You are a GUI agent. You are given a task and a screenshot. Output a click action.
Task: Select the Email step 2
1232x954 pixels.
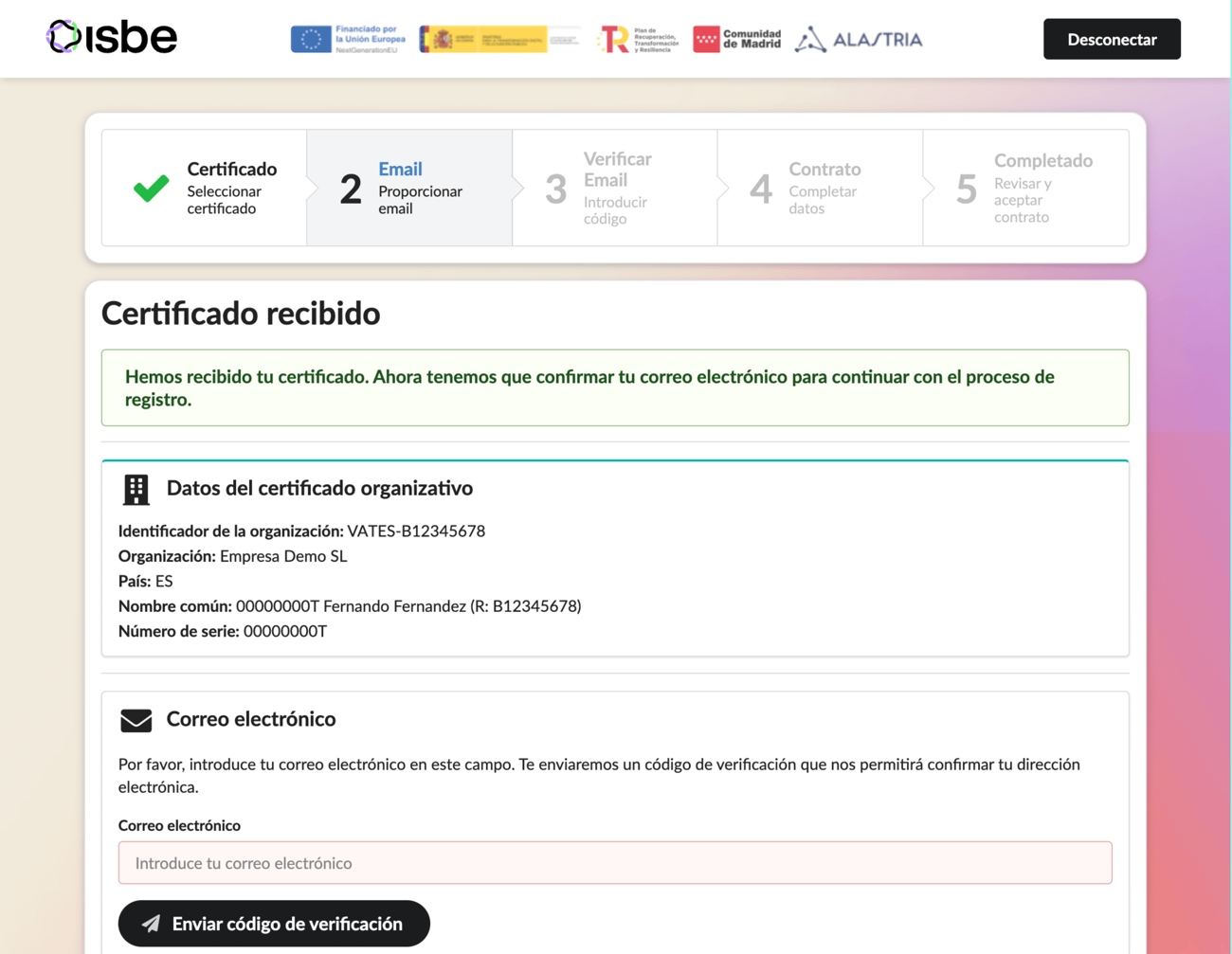[x=409, y=188]
